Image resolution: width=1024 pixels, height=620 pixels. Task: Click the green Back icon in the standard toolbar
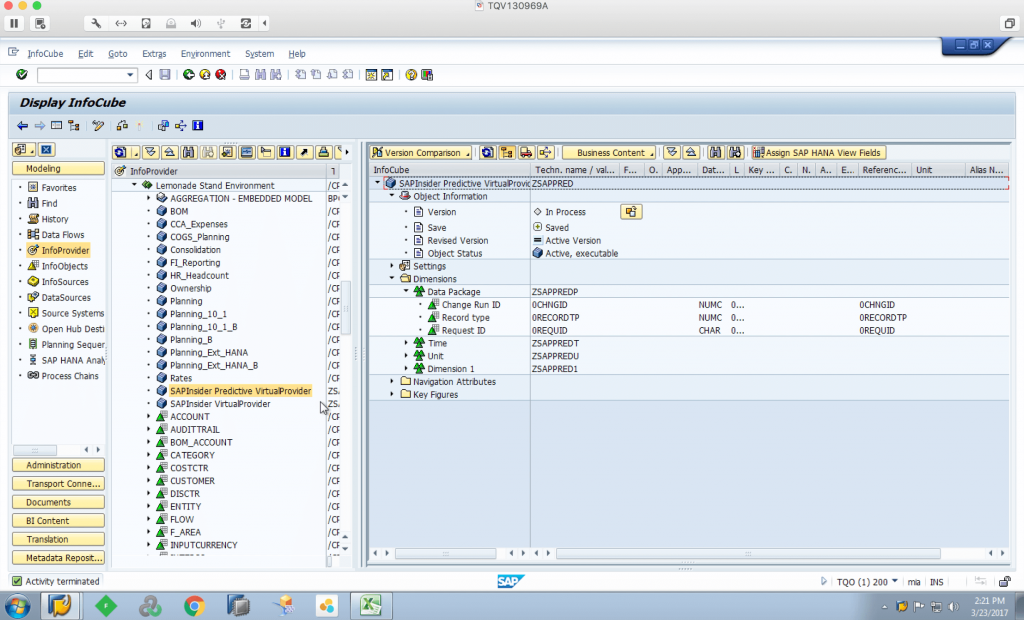(x=189, y=74)
